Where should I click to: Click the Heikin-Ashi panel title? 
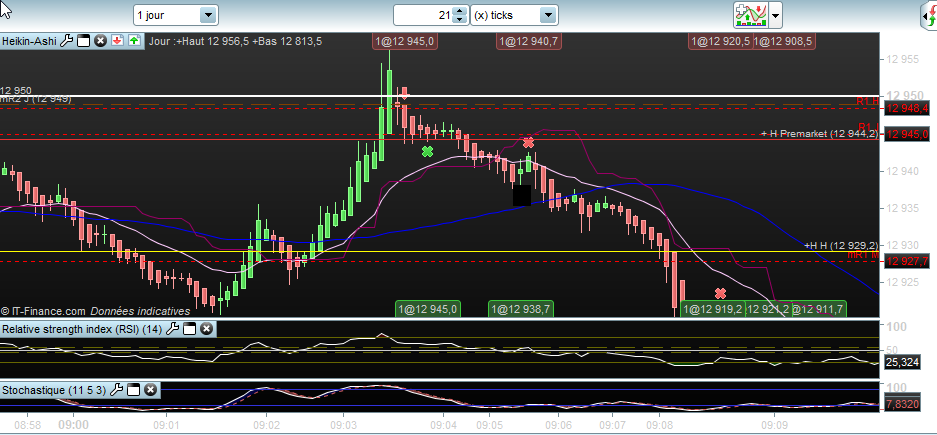(x=30, y=41)
